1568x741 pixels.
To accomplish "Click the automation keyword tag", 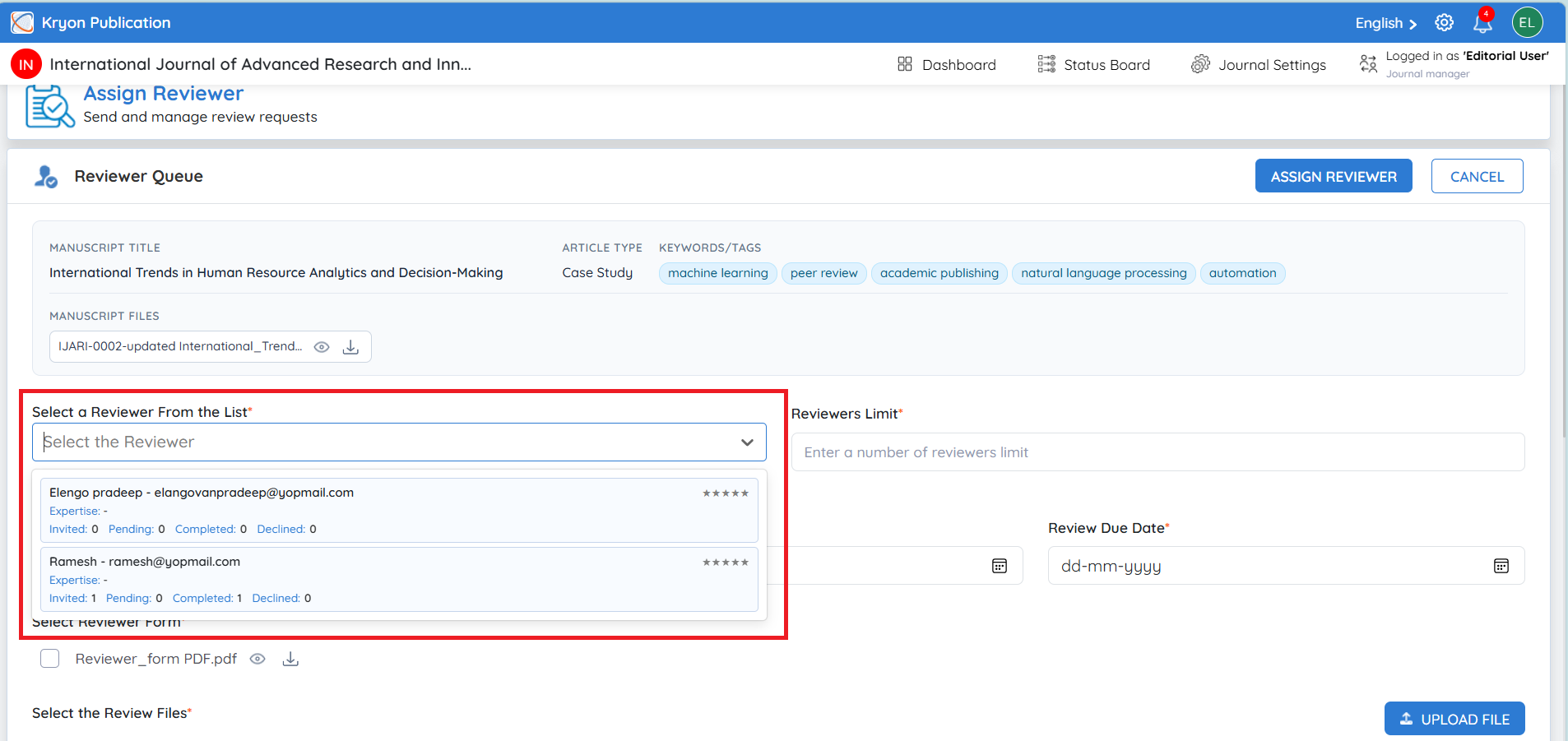I will pyautogui.click(x=1242, y=273).
